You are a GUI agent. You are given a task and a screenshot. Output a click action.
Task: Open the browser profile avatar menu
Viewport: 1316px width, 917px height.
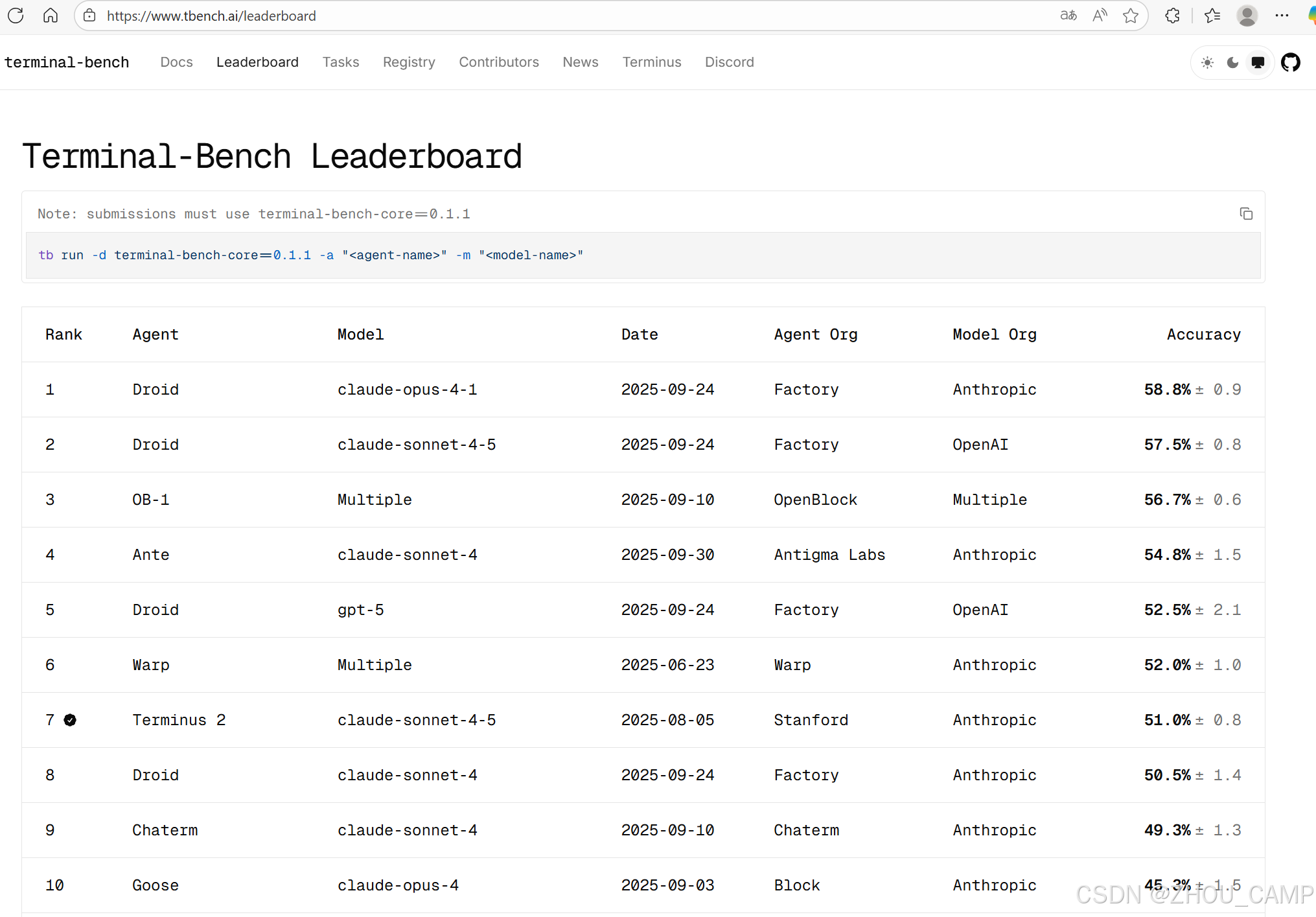point(1247,16)
